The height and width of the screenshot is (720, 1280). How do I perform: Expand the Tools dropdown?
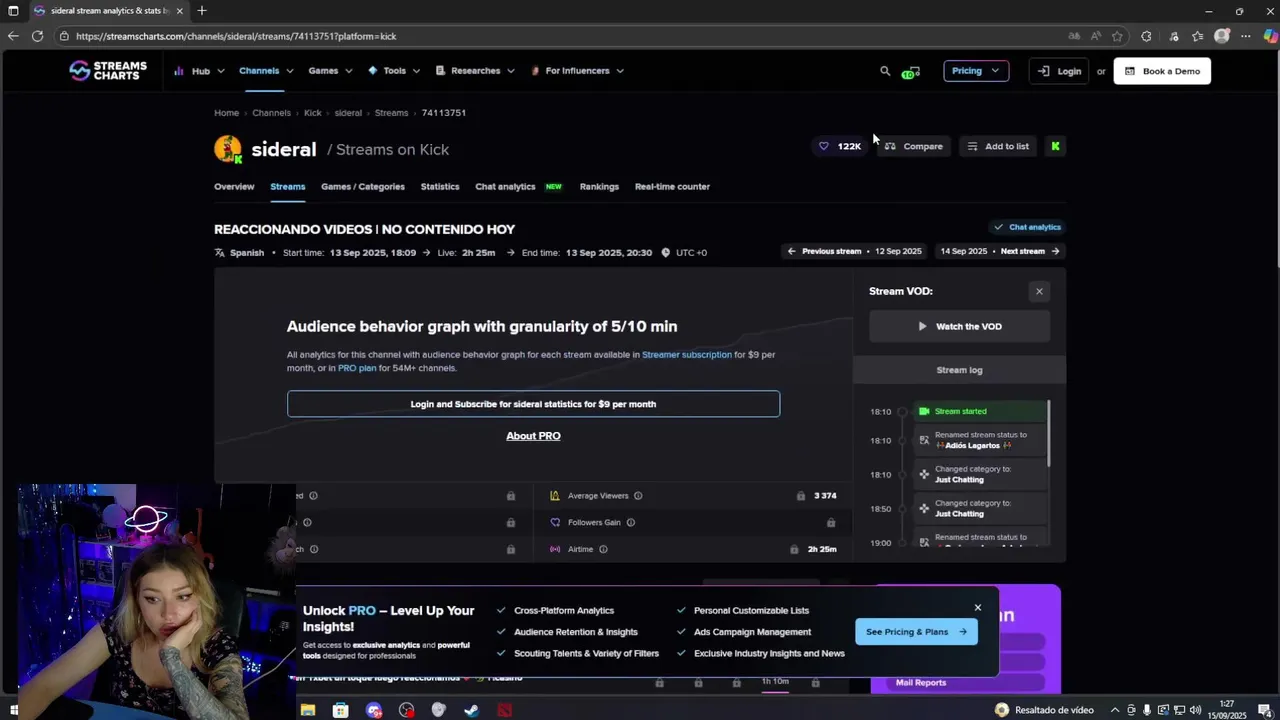[x=394, y=71]
